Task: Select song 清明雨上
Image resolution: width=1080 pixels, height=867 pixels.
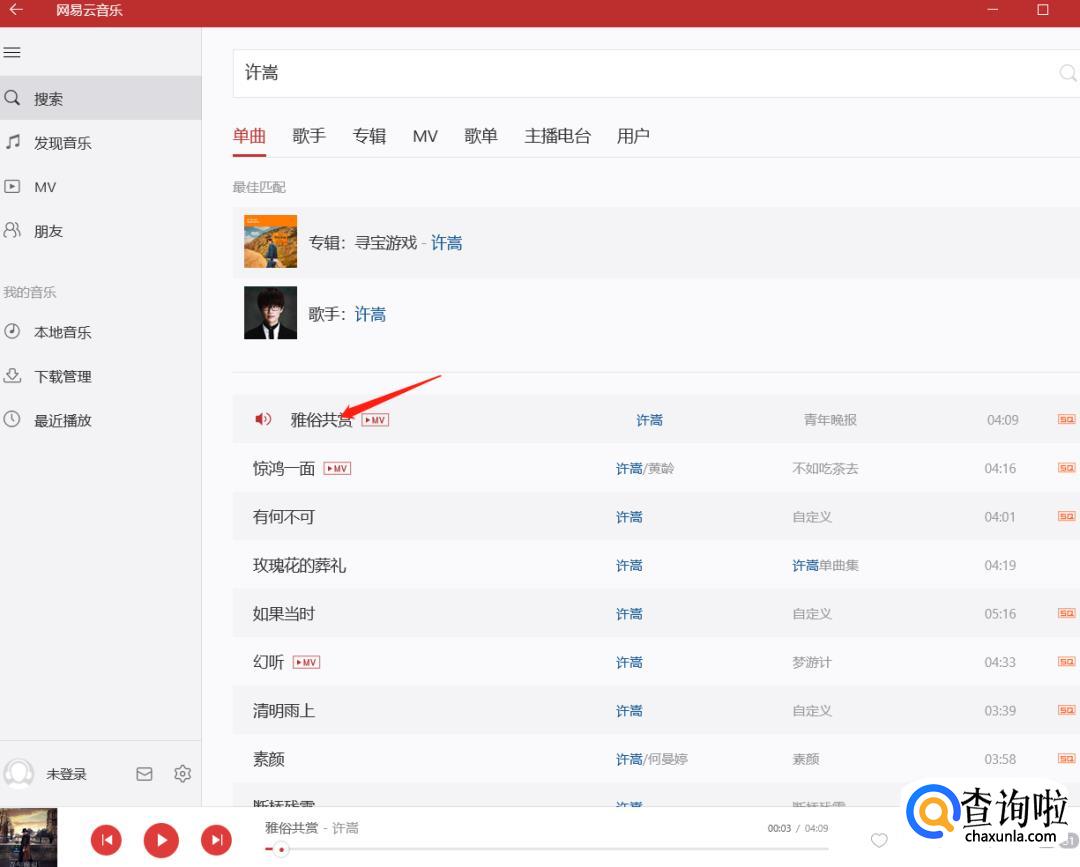Action: [284, 711]
